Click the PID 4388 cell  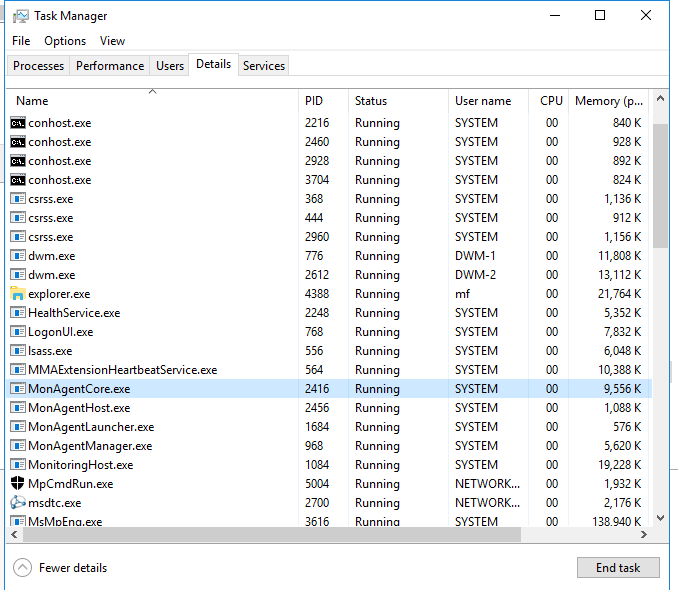317,294
